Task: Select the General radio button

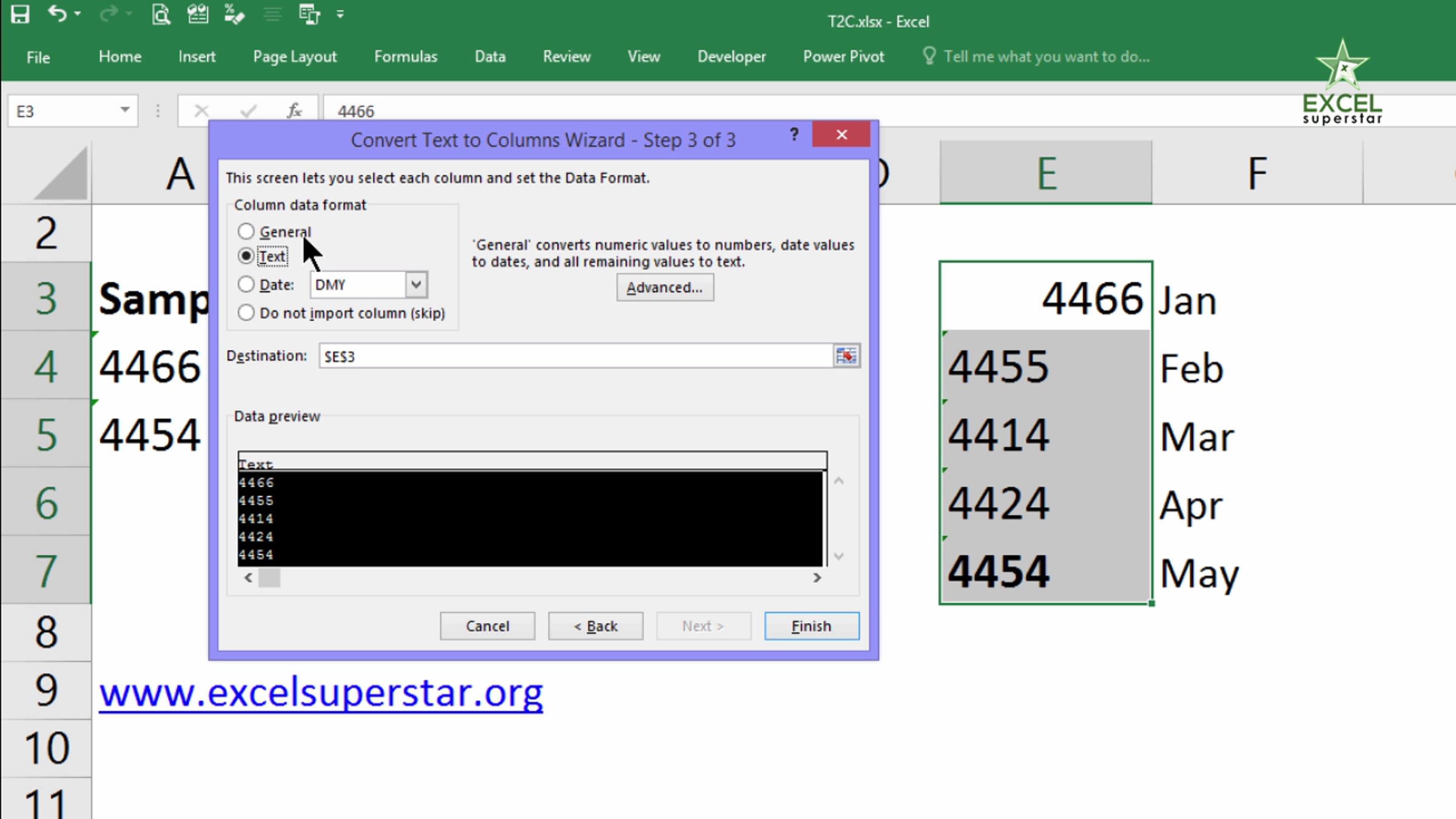Action: click(246, 231)
